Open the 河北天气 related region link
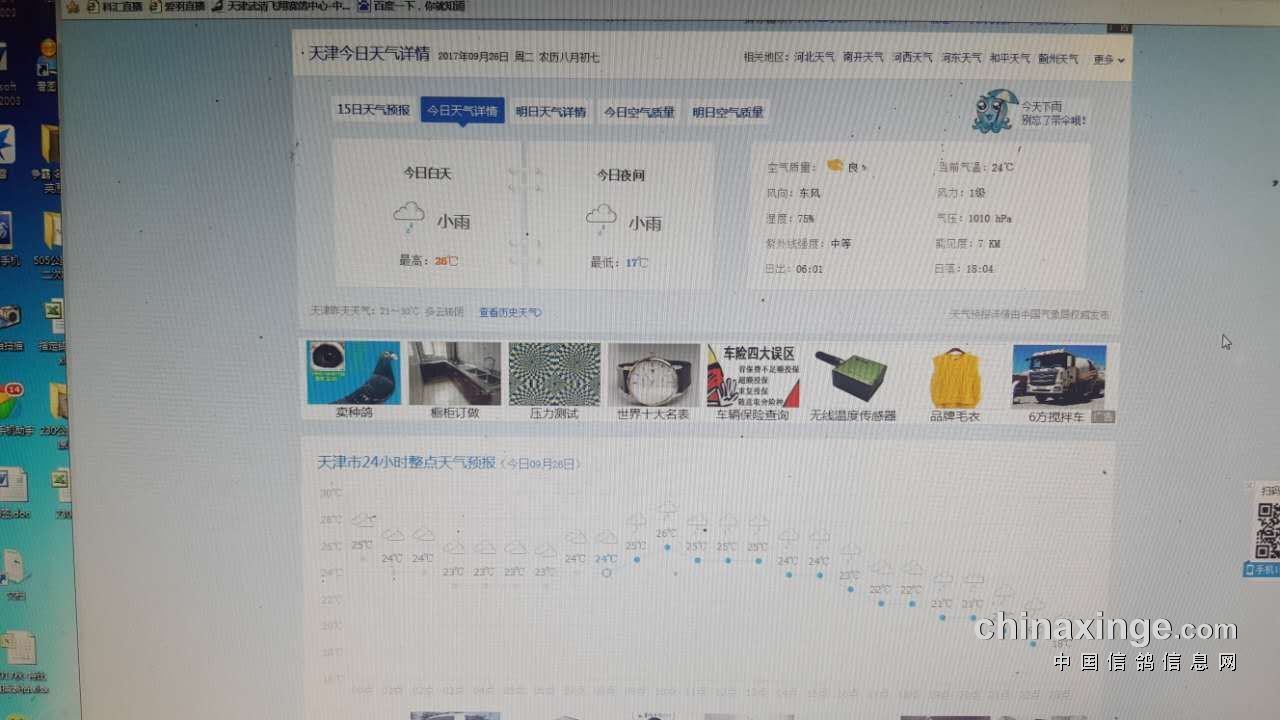 pyautogui.click(x=814, y=58)
